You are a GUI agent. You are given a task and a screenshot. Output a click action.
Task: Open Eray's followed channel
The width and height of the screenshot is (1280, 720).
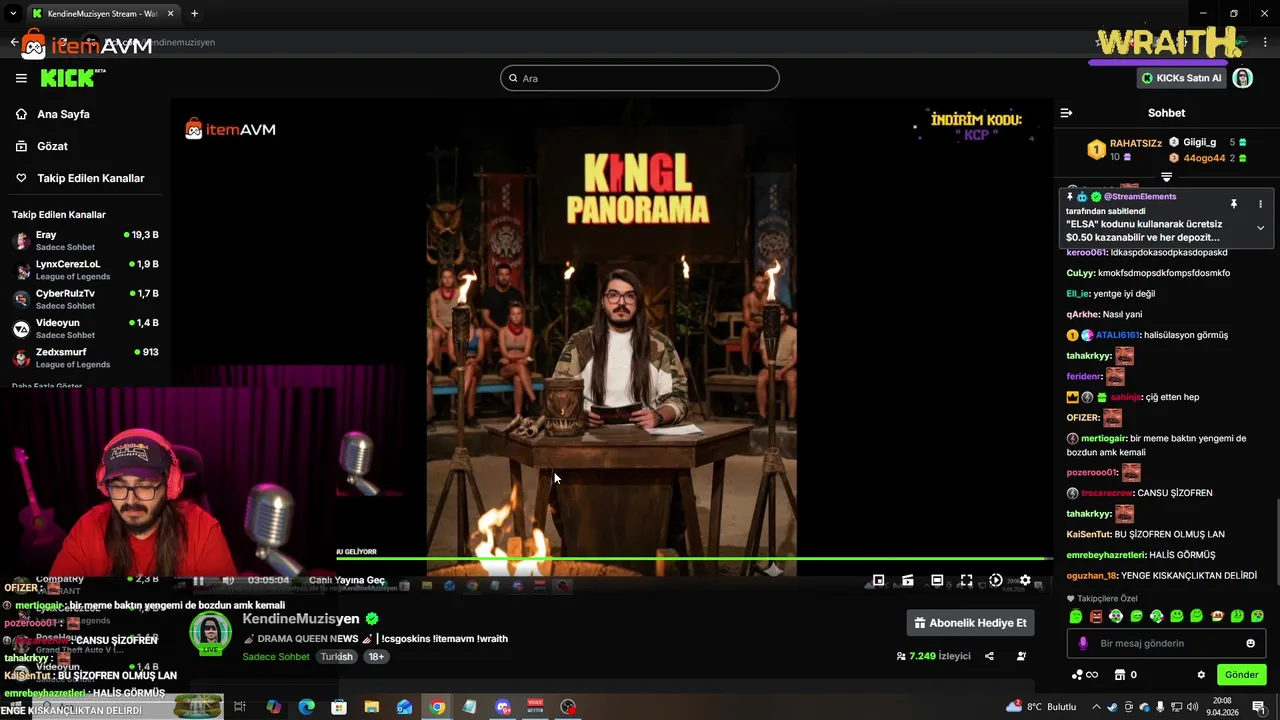(85, 240)
